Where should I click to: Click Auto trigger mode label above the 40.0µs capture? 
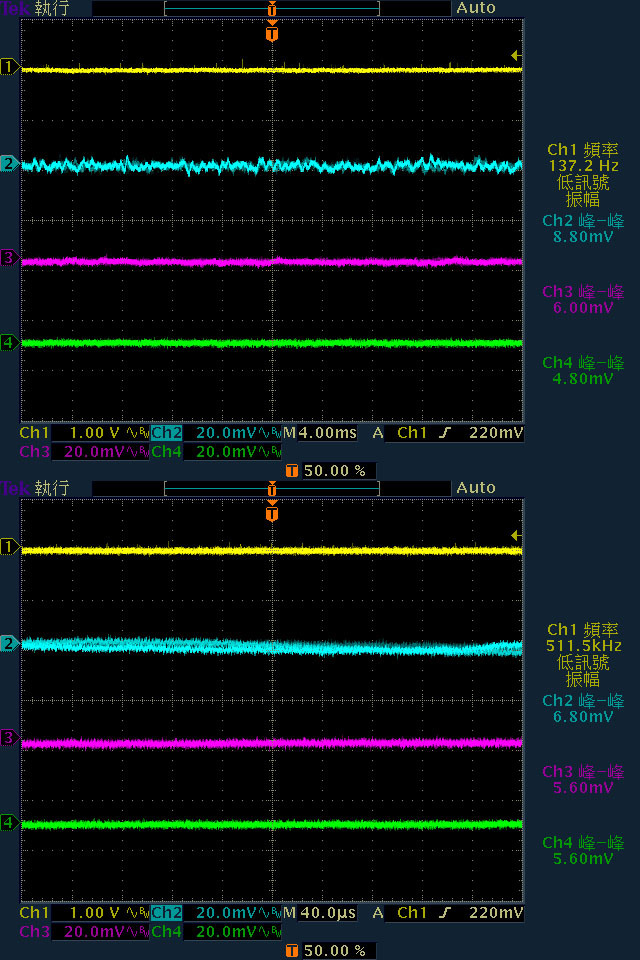click(x=476, y=488)
